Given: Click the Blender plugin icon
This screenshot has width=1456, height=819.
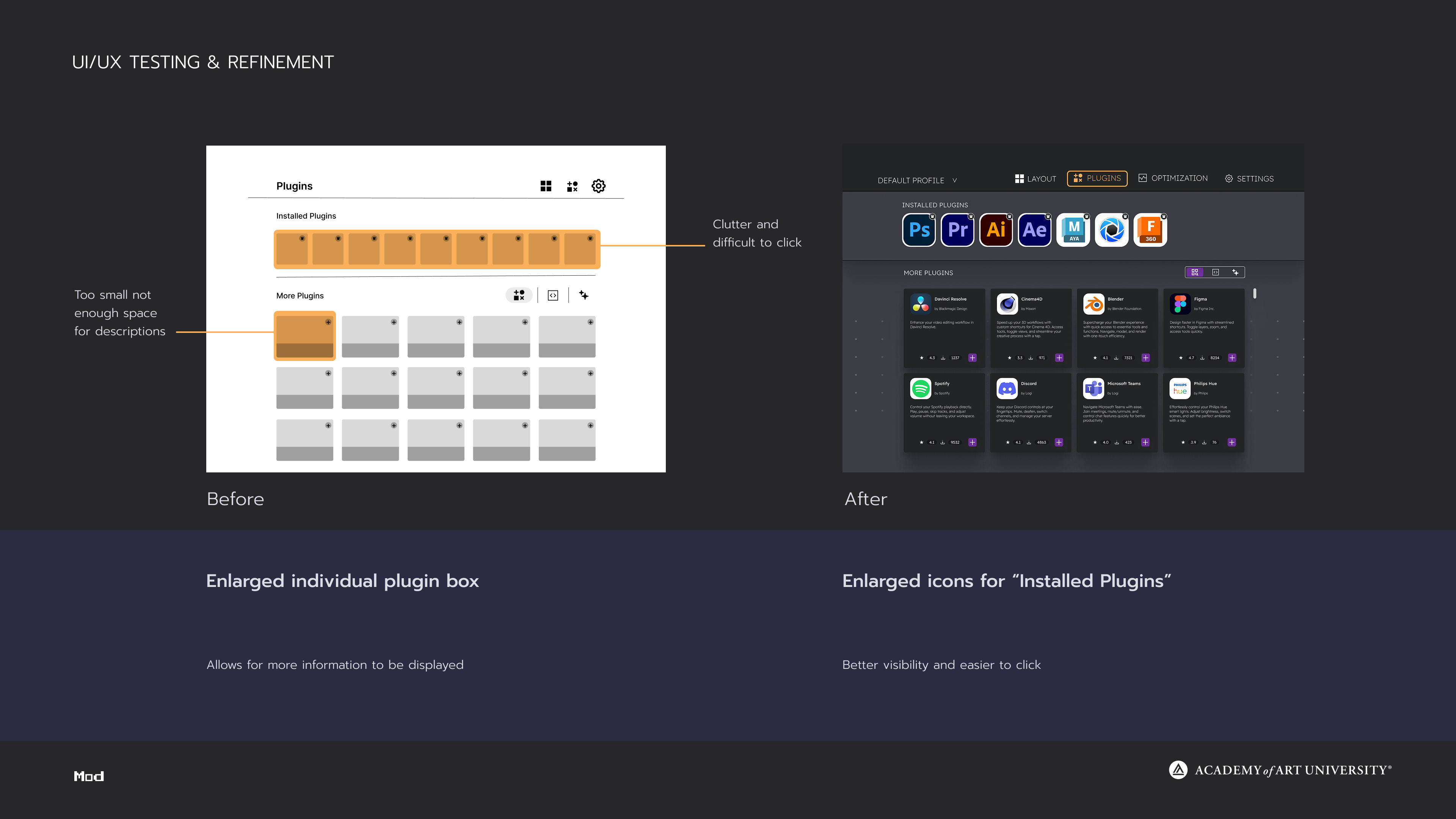Looking at the screenshot, I should [x=1094, y=304].
